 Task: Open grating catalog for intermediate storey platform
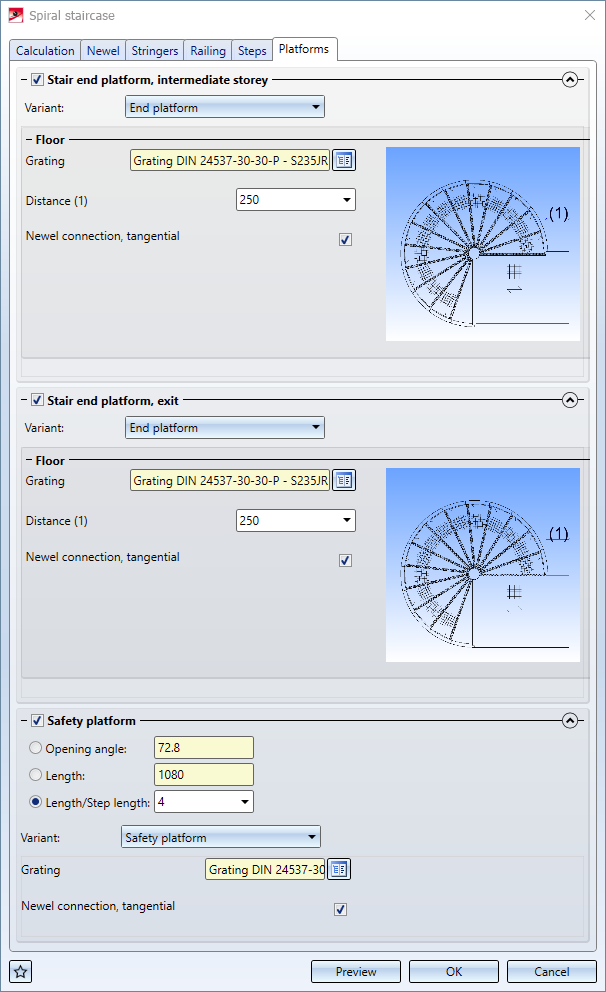pos(344,160)
